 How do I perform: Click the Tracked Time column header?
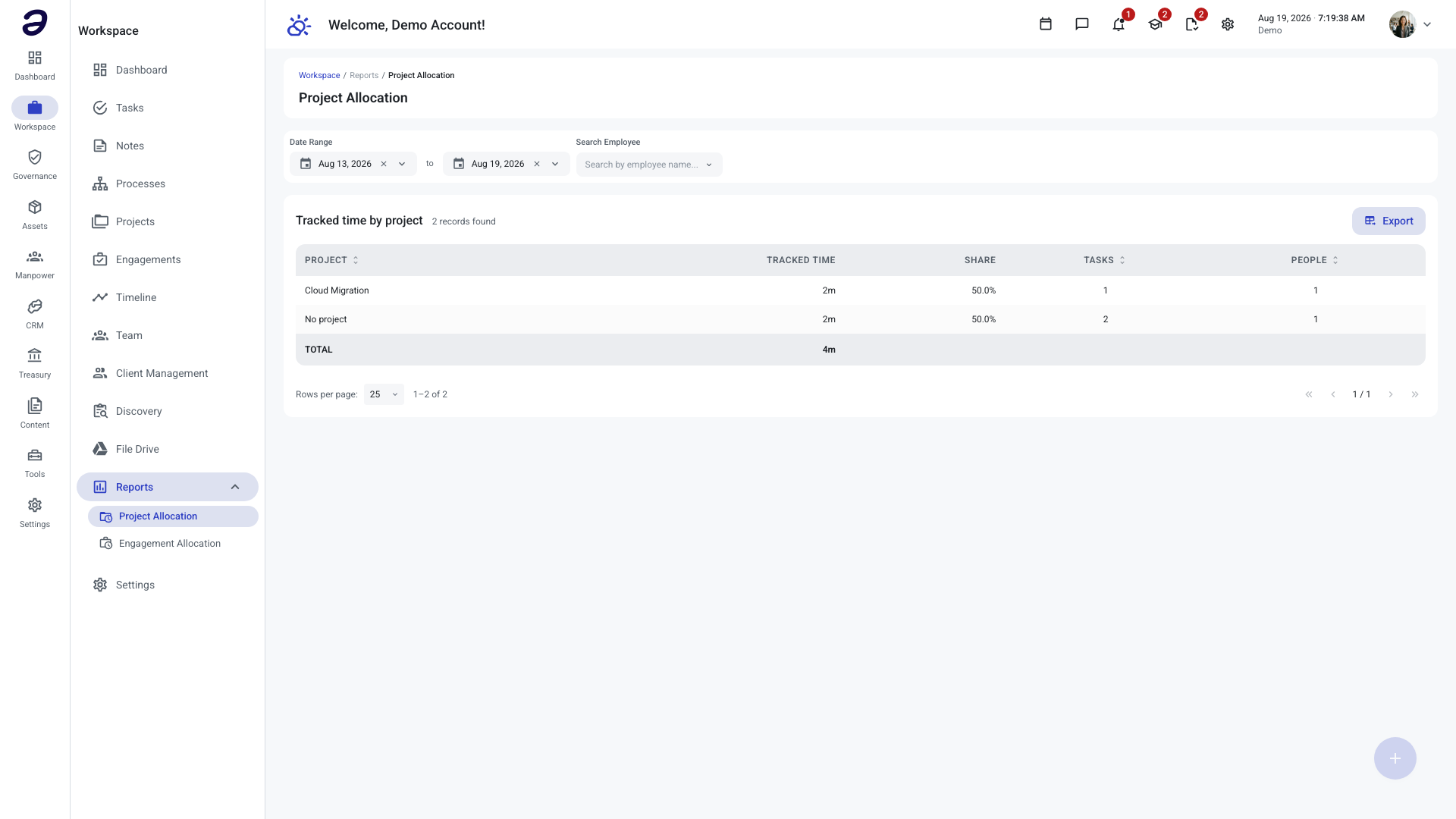pos(801,260)
